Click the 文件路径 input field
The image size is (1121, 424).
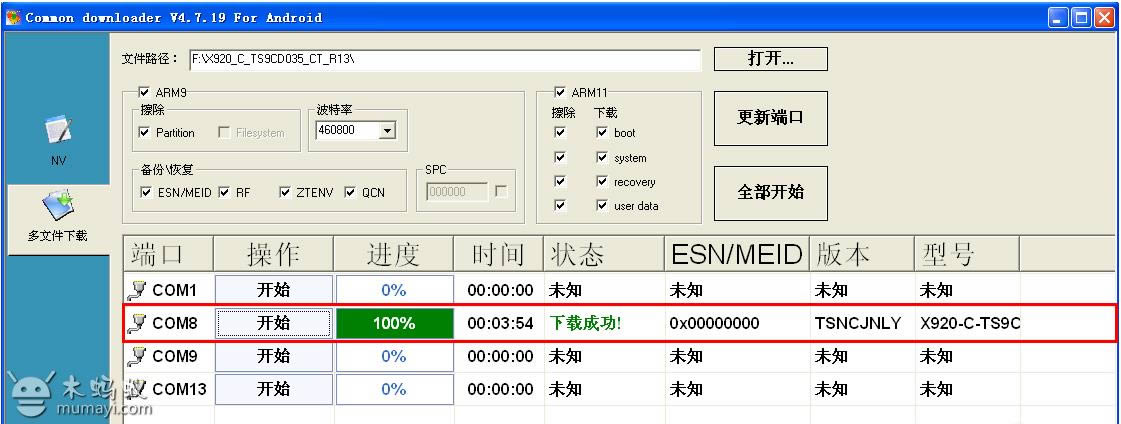(444, 60)
